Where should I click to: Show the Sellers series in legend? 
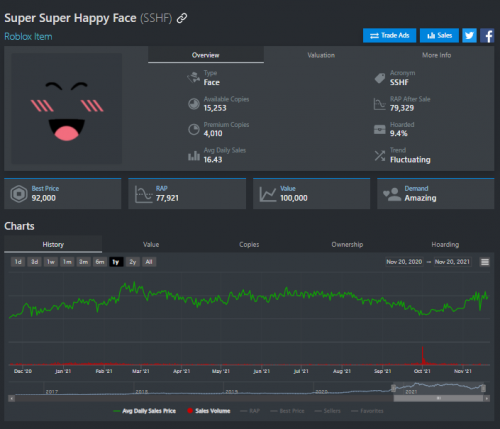[328, 411]
